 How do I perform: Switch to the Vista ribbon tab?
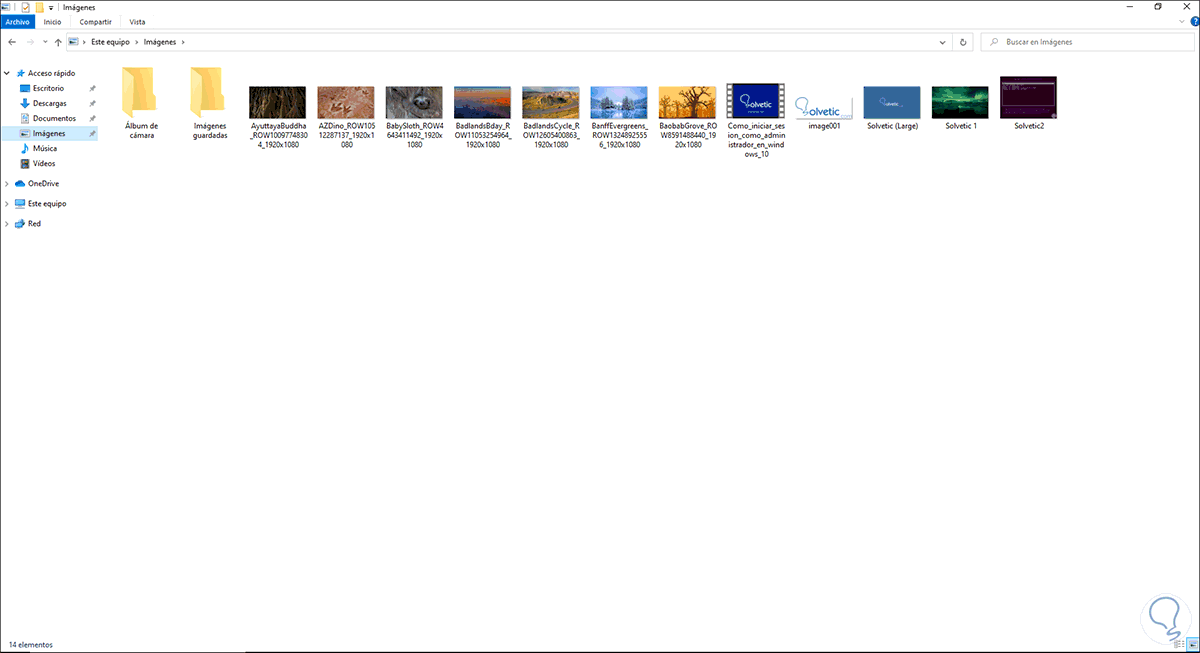pos(137,21)
